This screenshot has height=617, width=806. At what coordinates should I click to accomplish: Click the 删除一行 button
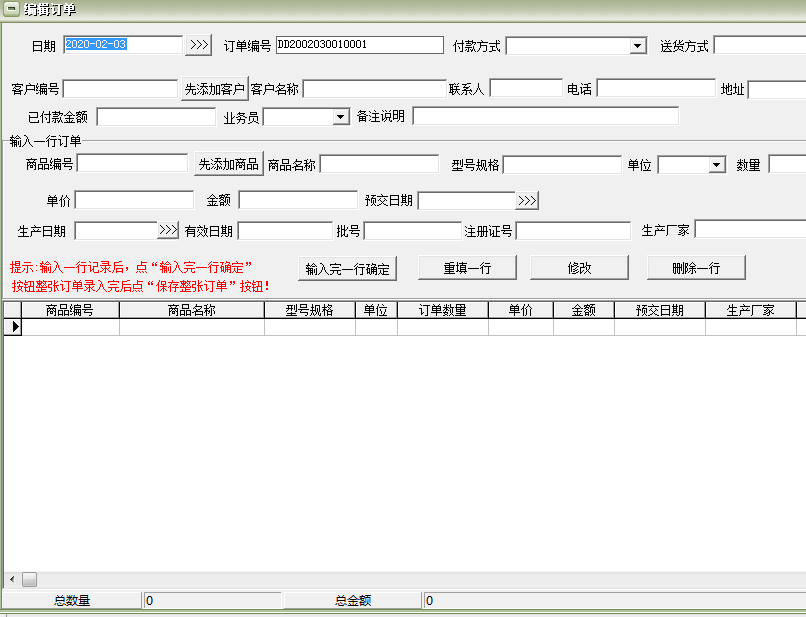[696, 268]
